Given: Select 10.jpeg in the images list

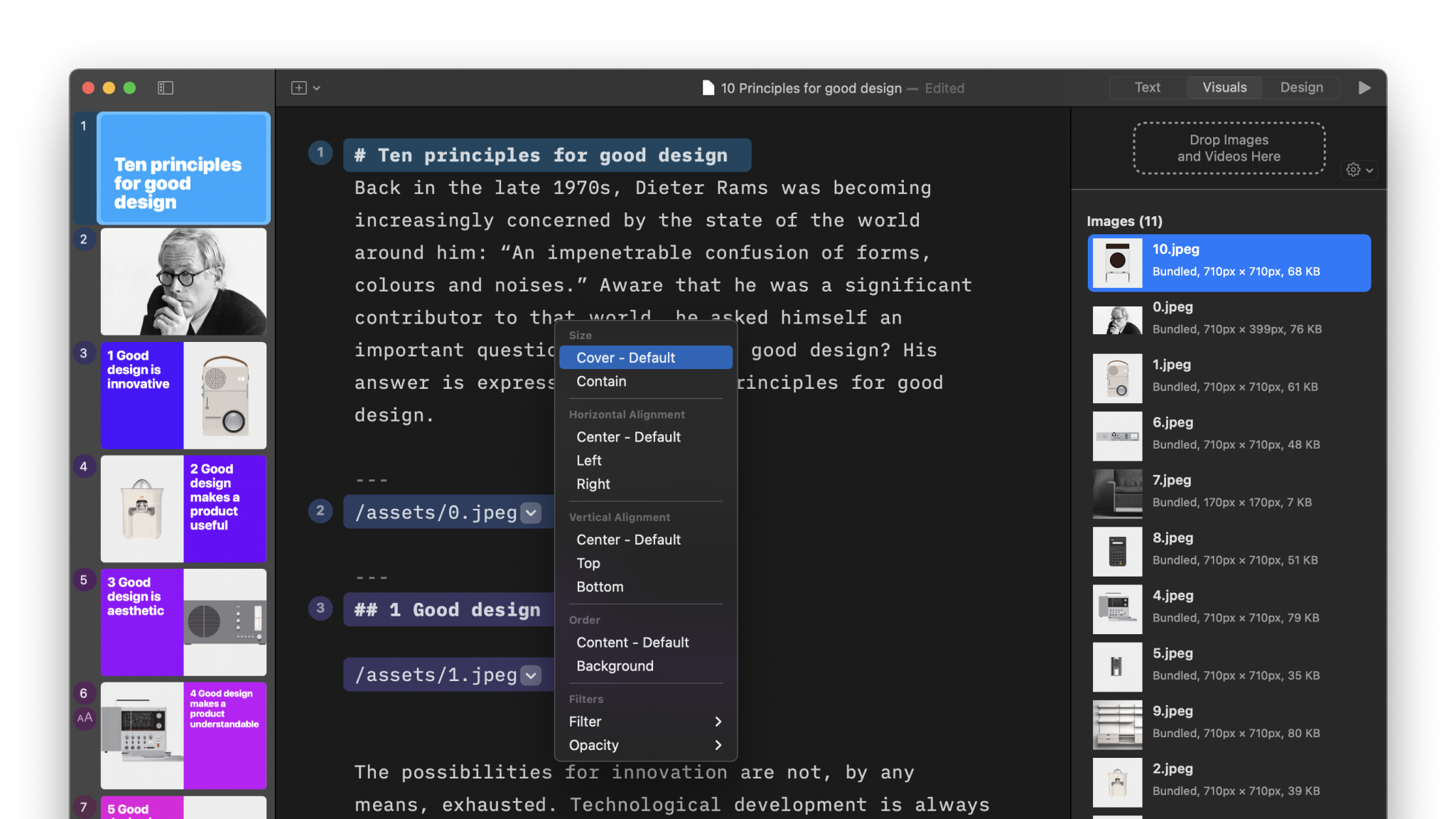Looking at the screenshot, I should [x=1229, y=263].
